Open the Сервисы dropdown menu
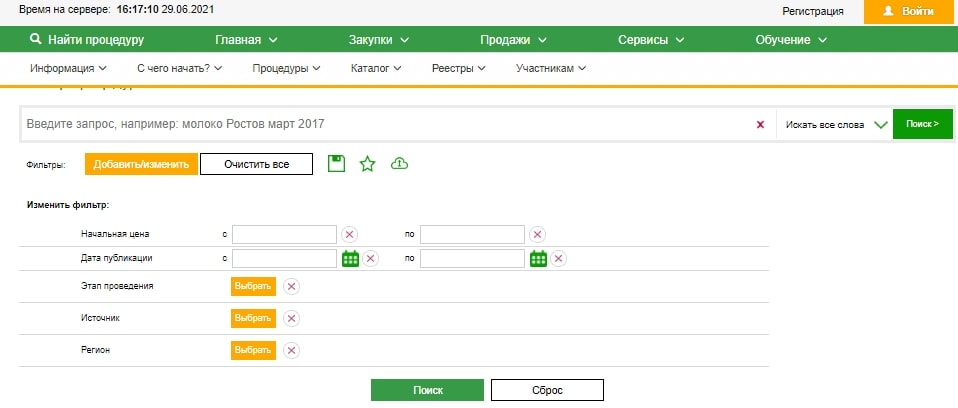The height and width of the screenshot is (408, 958). click(x=650, y=40)
